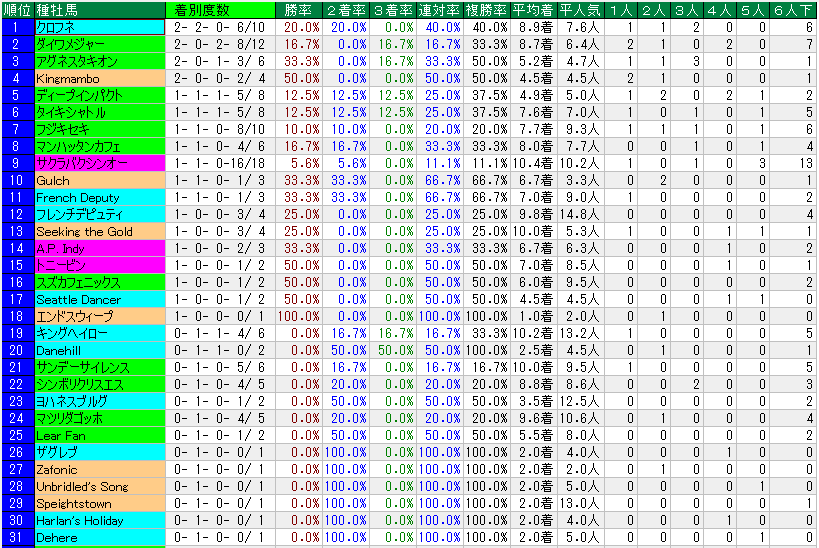Select the クロフネ sire cell

pos(100,27)
